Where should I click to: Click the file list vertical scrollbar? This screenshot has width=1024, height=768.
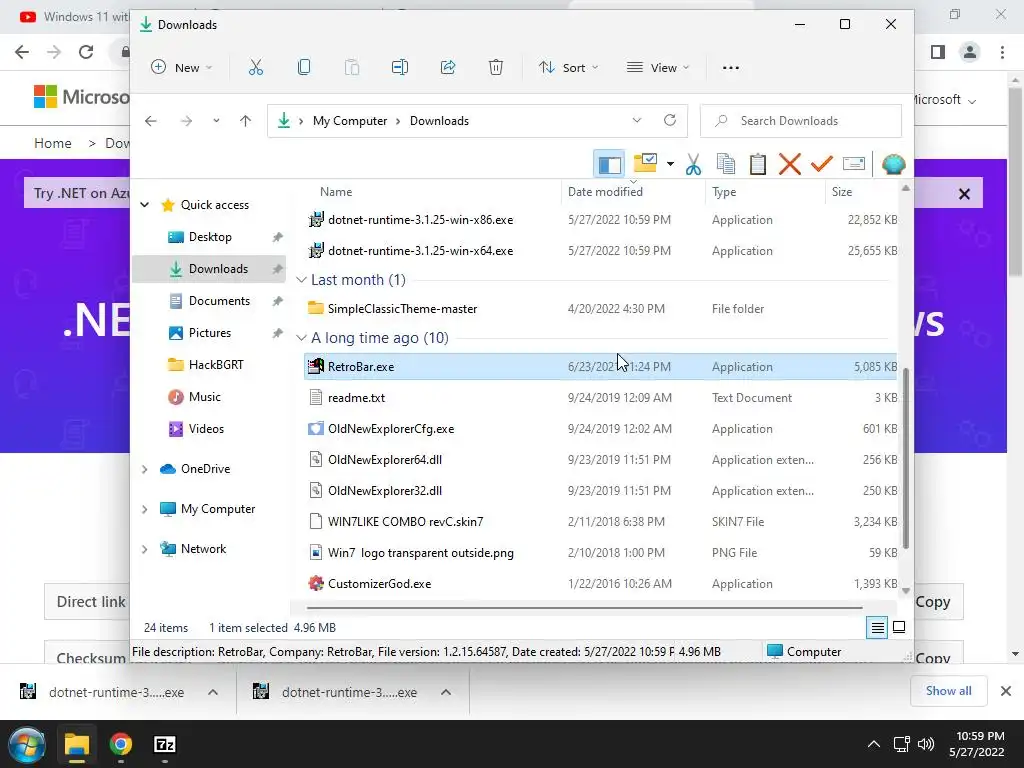pyautogui.click(x=905, y=457)
